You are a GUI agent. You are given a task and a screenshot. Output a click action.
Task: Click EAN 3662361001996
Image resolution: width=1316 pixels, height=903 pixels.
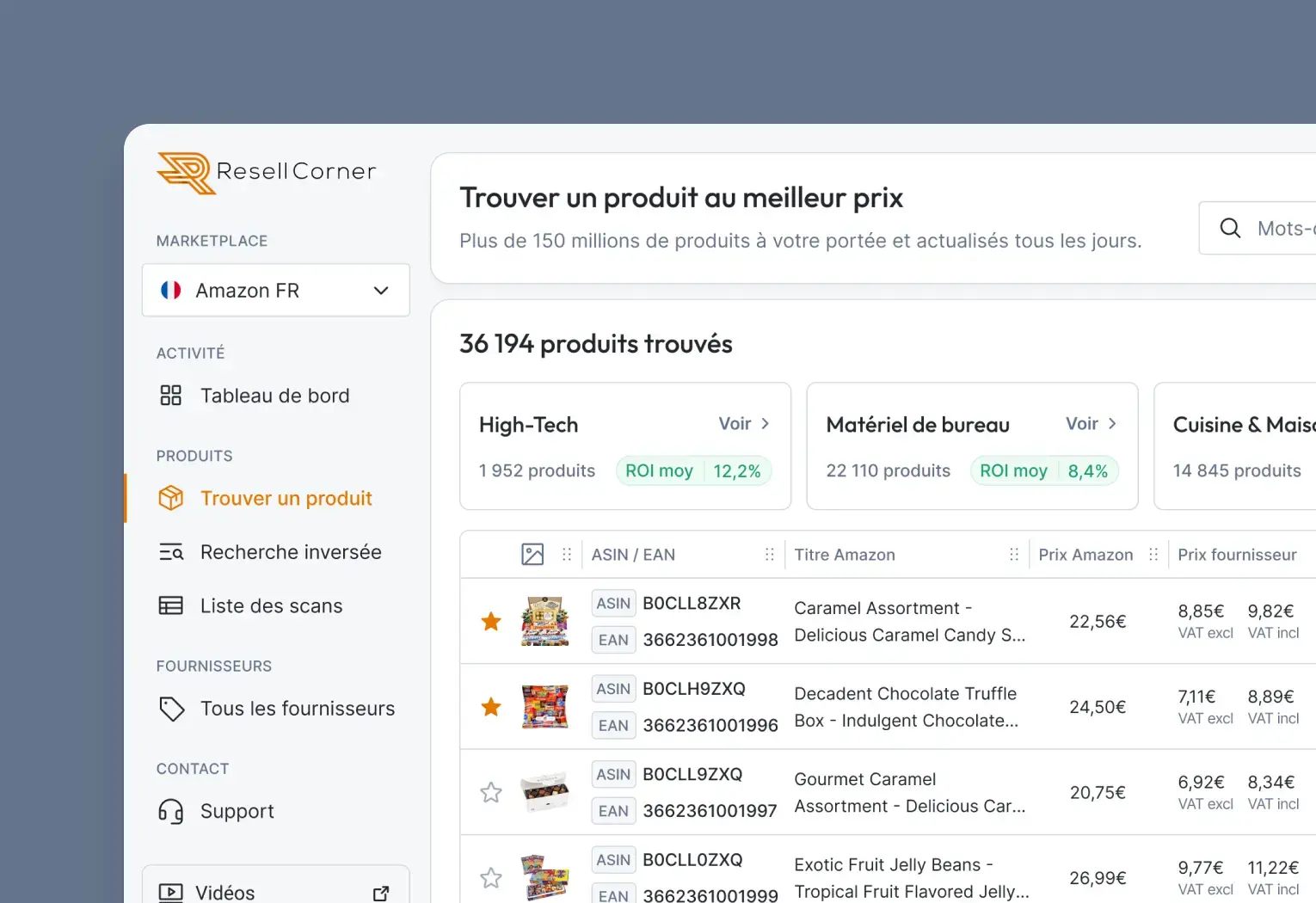[x=710, y=726]
